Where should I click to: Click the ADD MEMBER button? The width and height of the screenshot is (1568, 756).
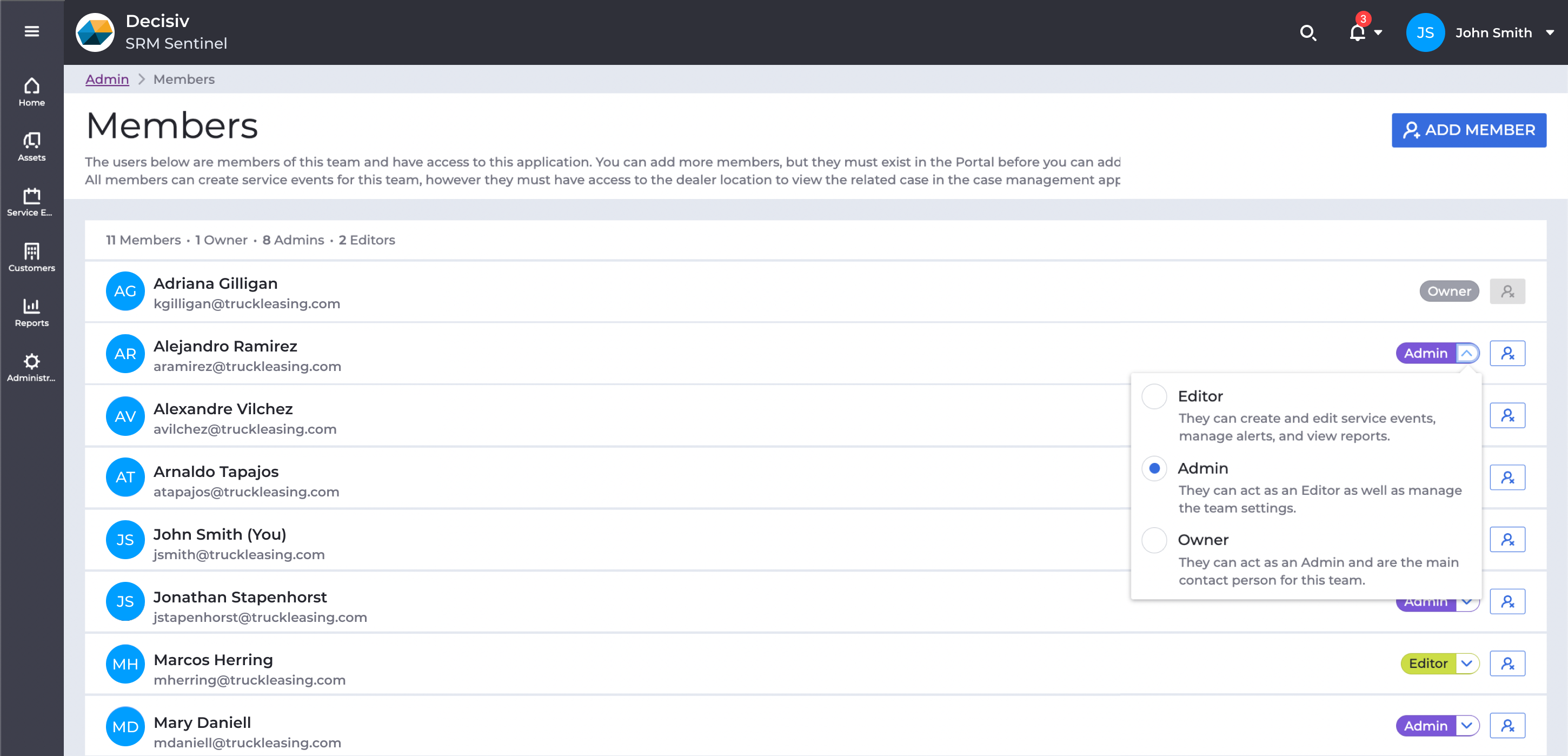point(1468,130)
